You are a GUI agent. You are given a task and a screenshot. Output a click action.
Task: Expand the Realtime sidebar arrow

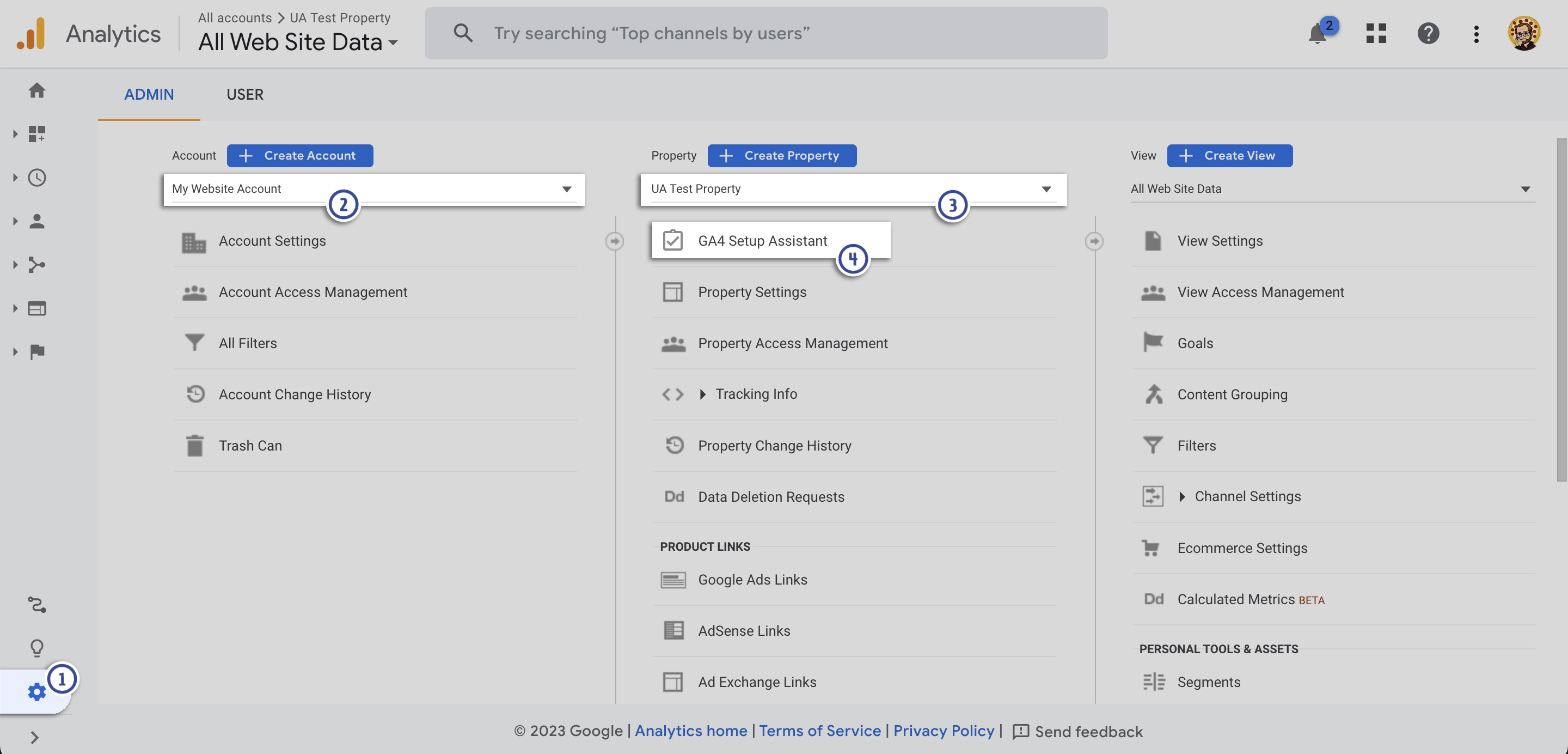pos(15,177)
